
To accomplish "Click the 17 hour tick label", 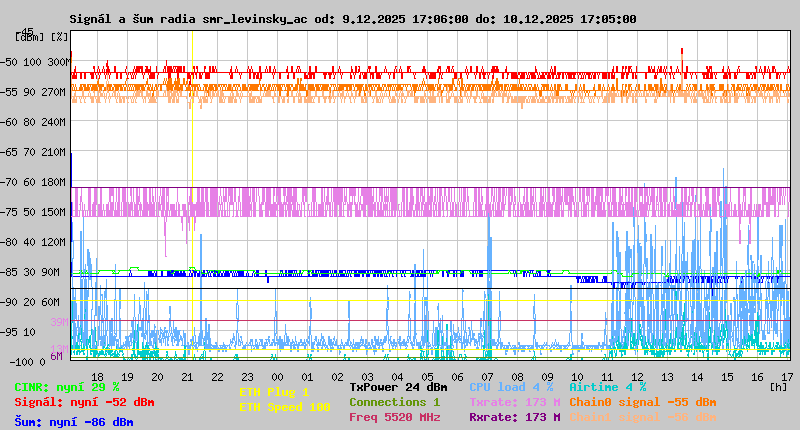I will 787,377.
